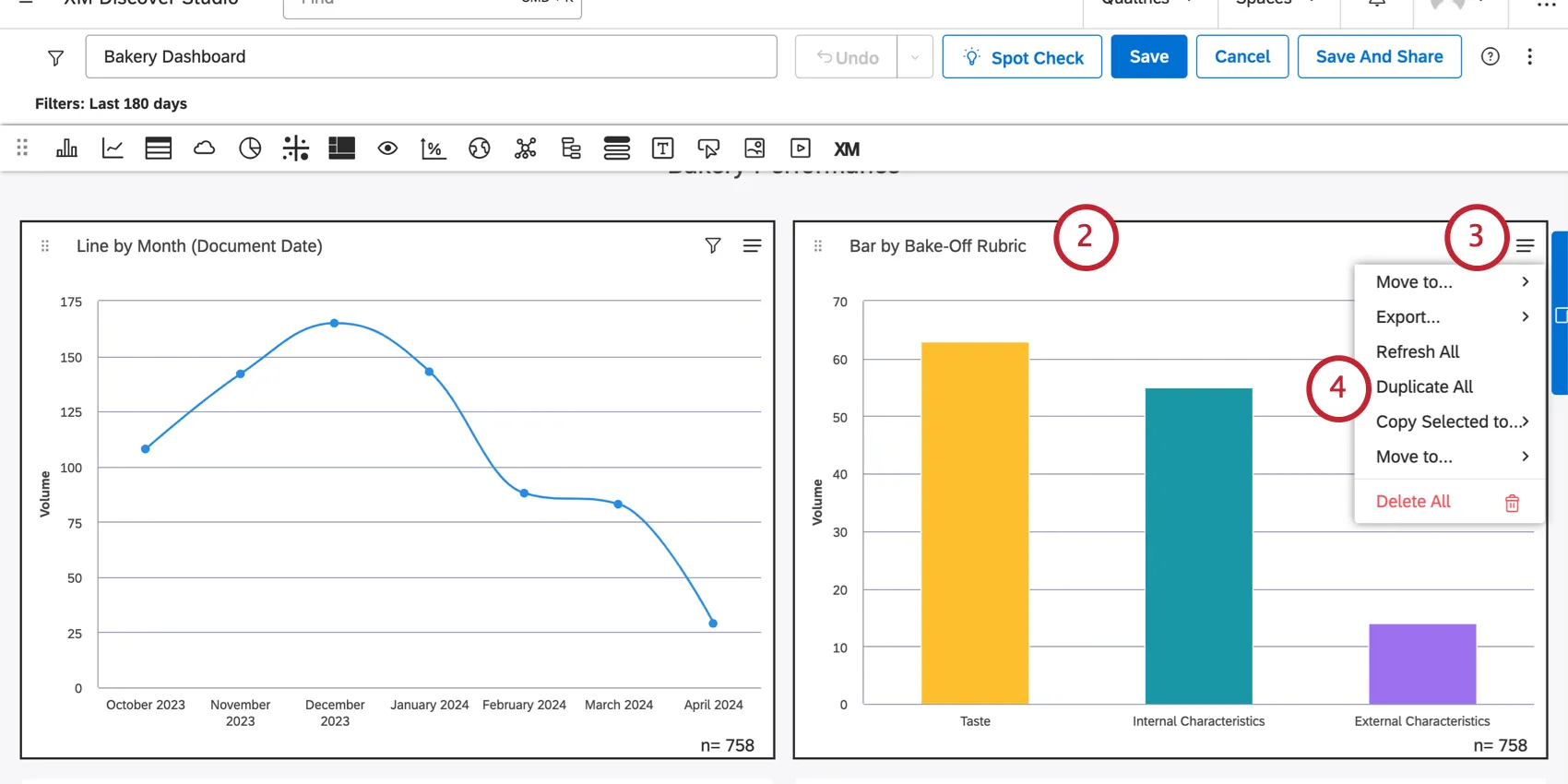The image size is (1568, 784).
Task: Click the Save button
Action: click(1148, 57)
